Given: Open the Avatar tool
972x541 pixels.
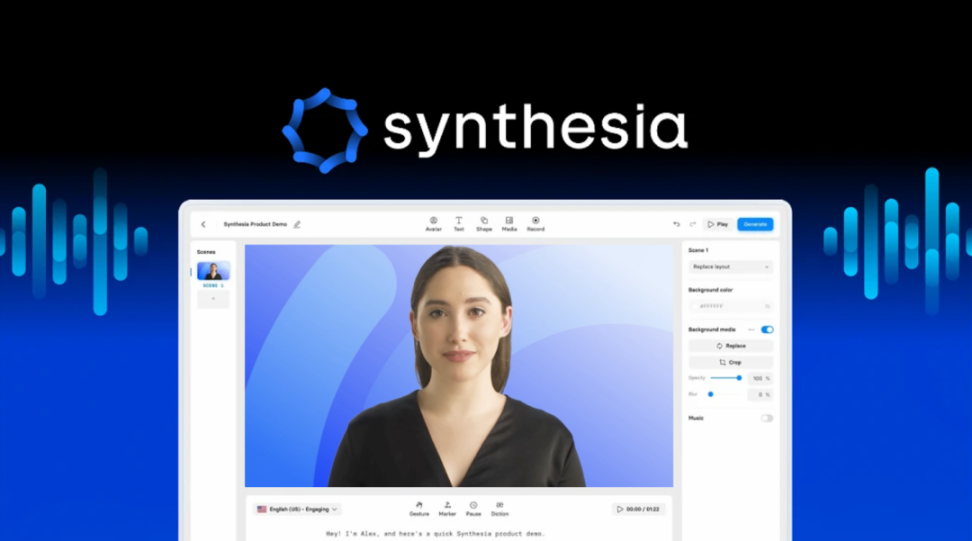Looking at the screenshot, I should 433,223.
